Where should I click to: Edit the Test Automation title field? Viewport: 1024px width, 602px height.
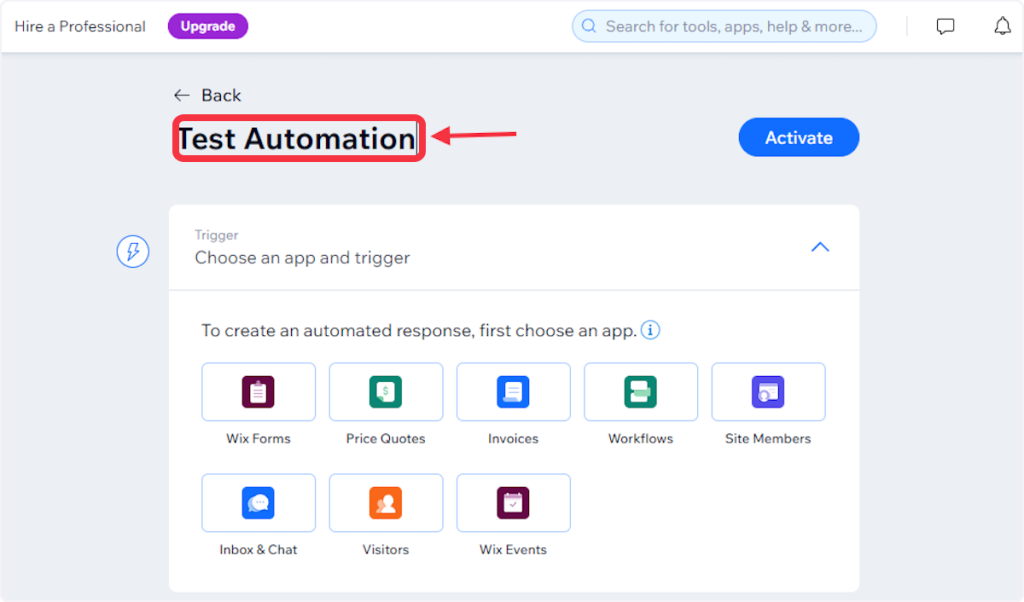pyautogui.click(x=297, y=139)
